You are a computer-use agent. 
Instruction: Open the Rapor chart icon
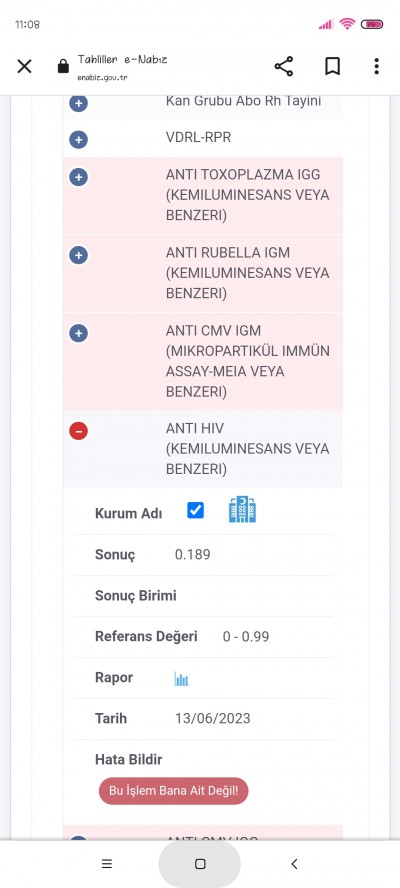(x=182, y=678)
